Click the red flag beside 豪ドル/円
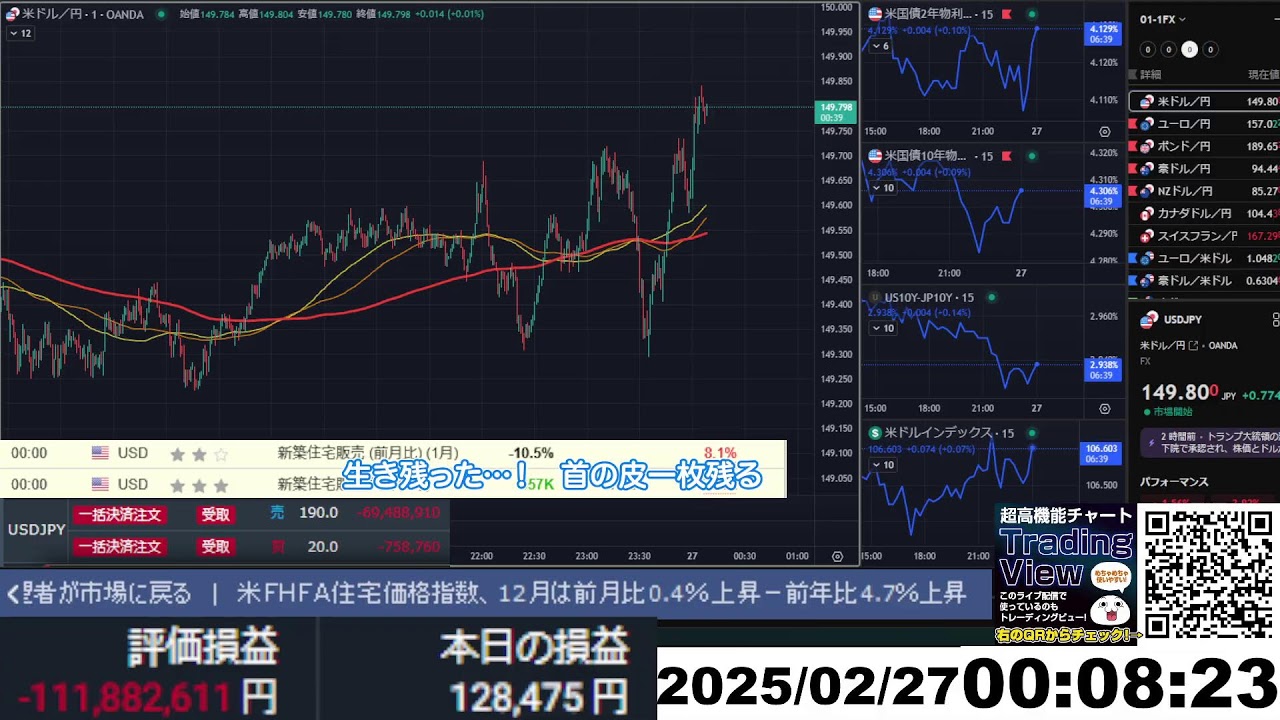This screenshot has height=720, width=1280. [1133, 168]
